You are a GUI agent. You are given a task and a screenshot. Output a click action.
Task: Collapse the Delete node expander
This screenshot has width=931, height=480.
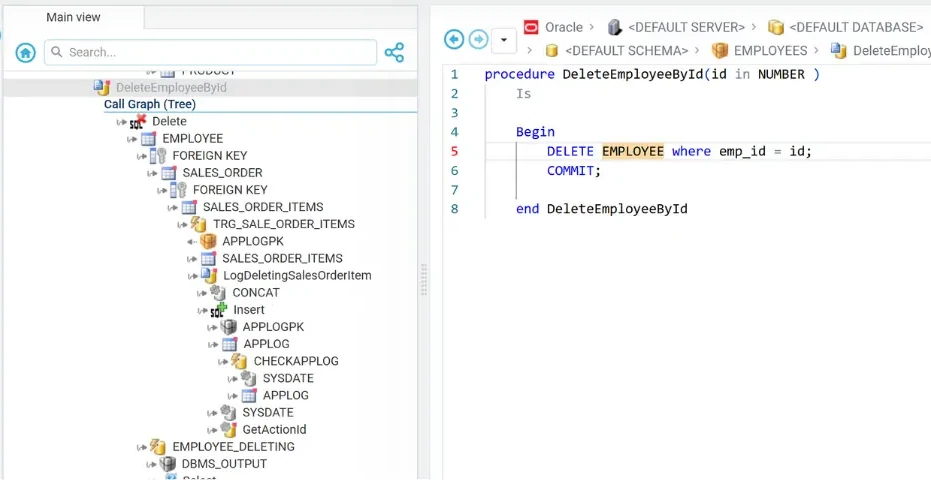tap(122, 122)
